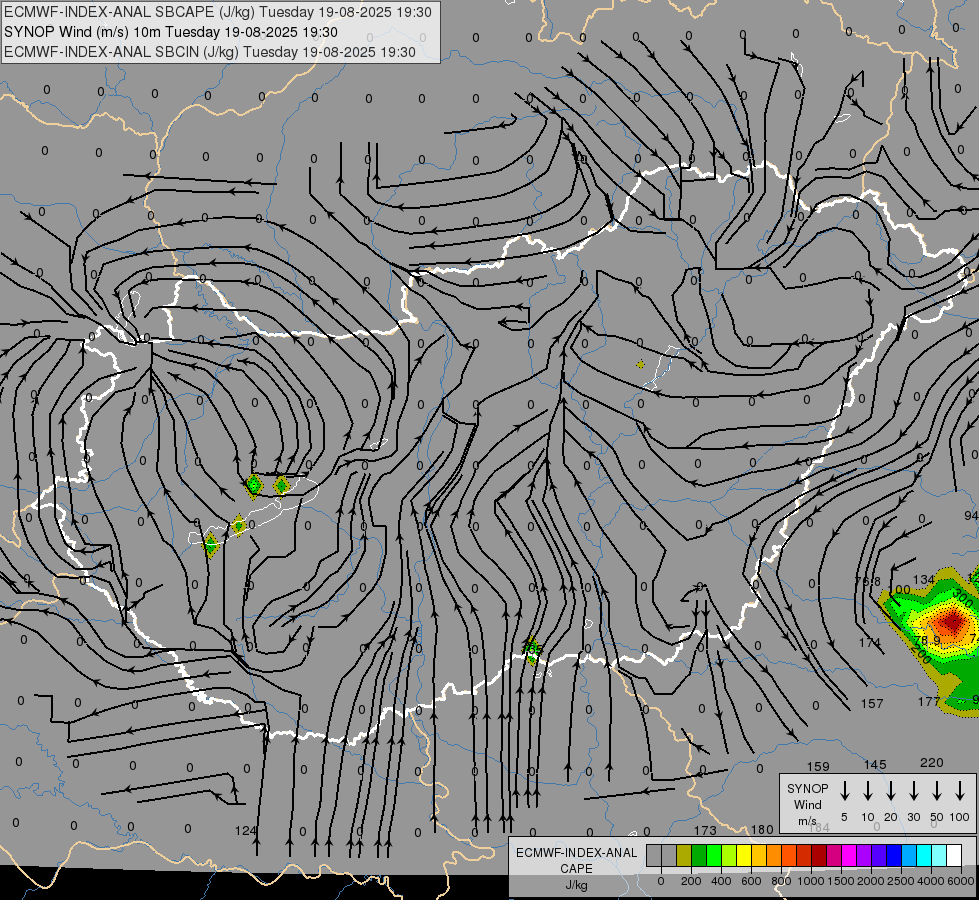This screenshot has width=979, height=900.
Task: Click the CAPE value 134 on map
Action: (x=924, y=580)
